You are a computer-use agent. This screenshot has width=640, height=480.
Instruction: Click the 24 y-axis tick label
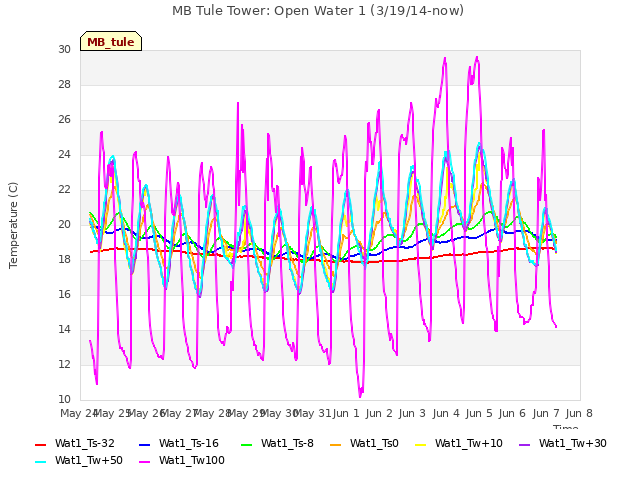[64, 155]
